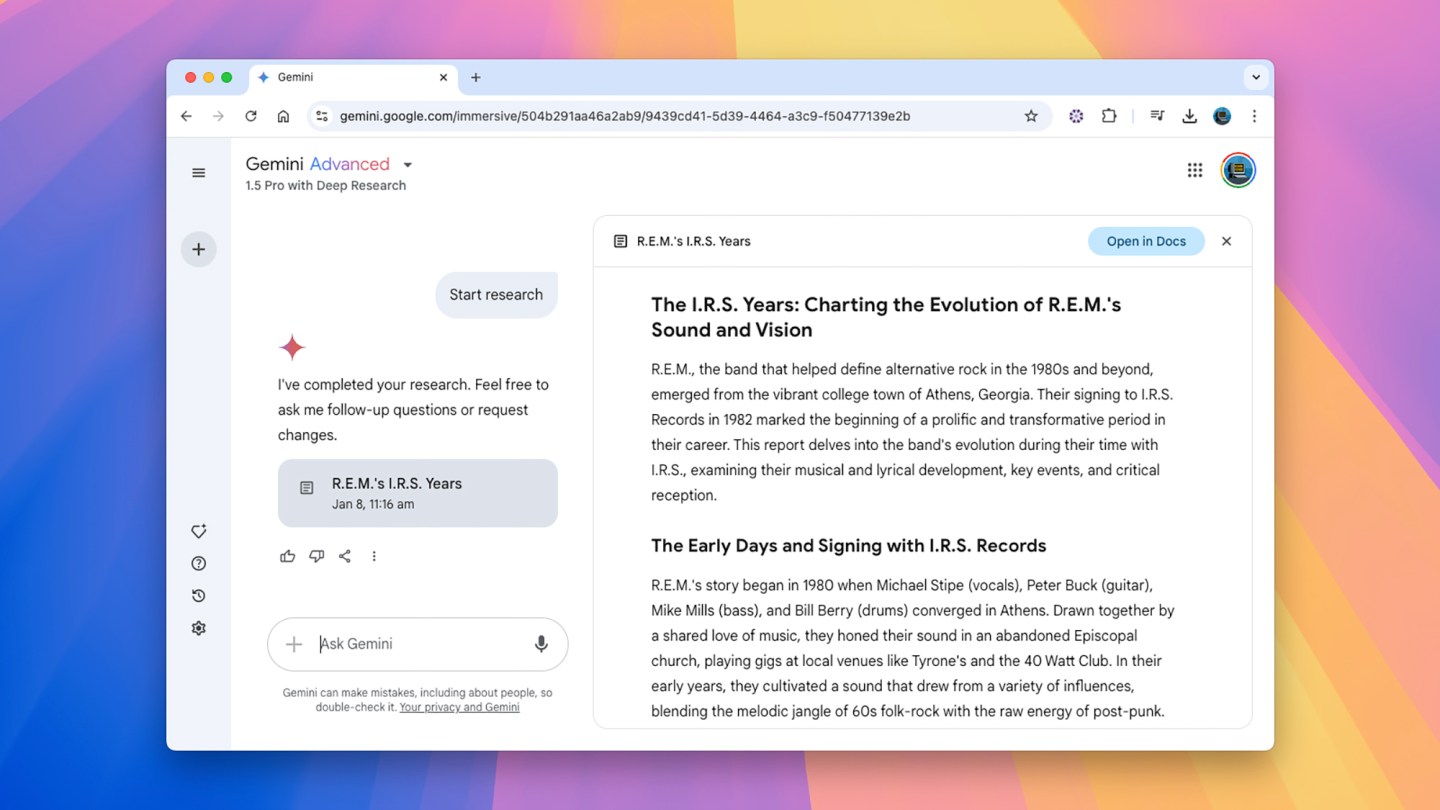Click inside the Ask Gemini input field
This screenshot has width=1440, height=810.
(400, 644)
